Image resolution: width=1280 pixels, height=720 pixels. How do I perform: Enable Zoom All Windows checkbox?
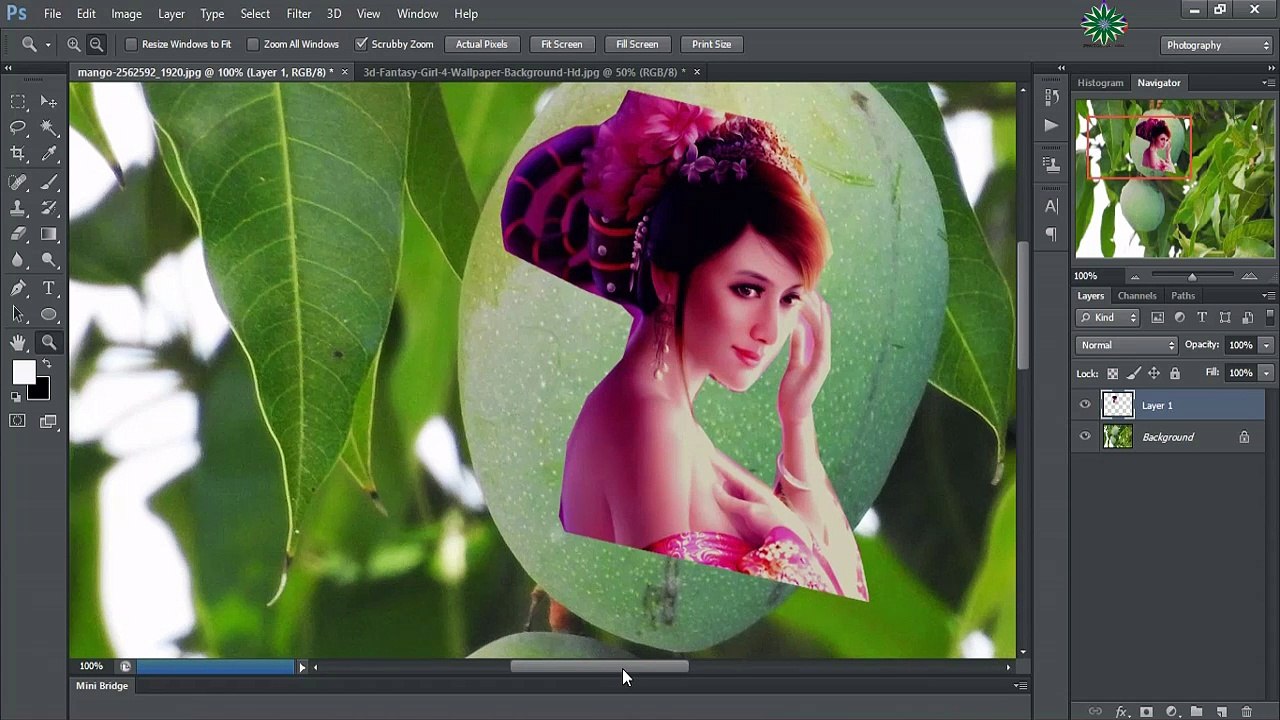pos(253,44)
